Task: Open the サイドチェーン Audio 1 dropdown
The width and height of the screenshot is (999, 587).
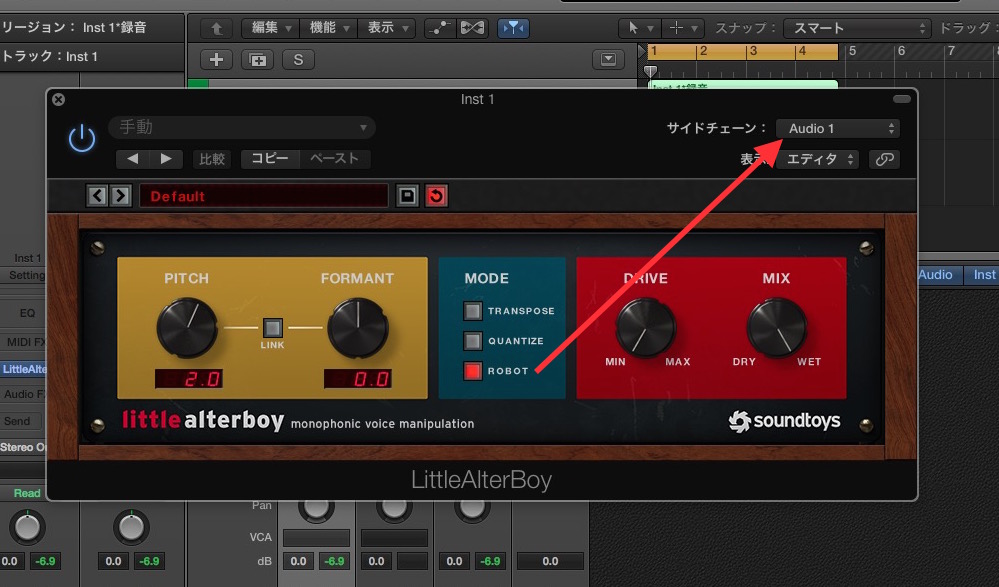Action: click(838, 128)
